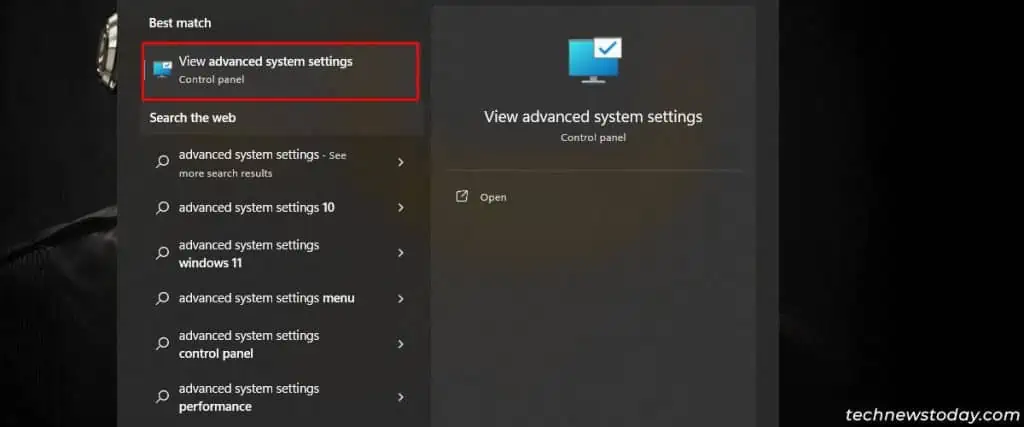1024x427 pixels.
Task: Expand chevron for 'advanced system settings menu'
Action: 401,298
